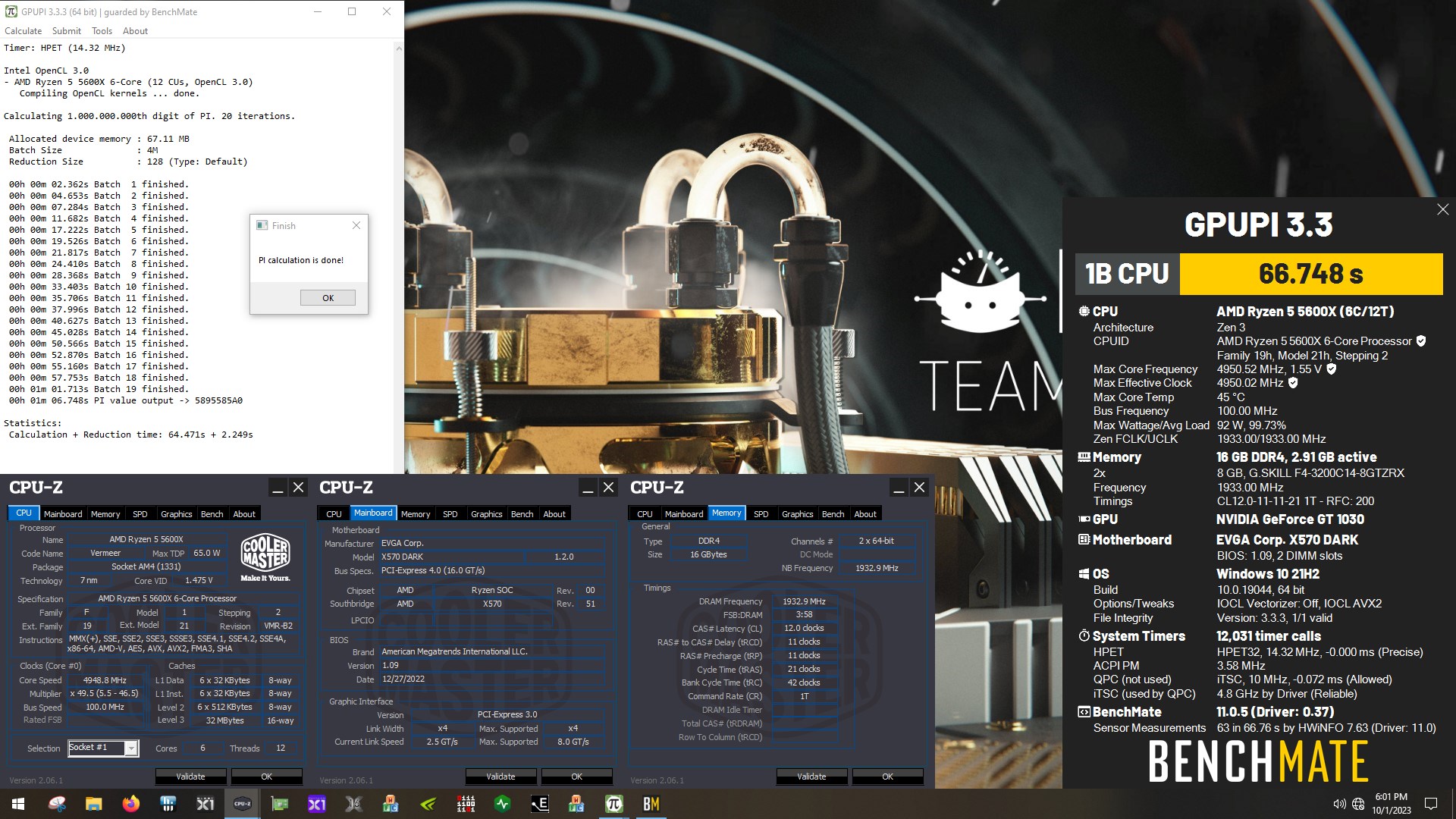
Task: Click the Cooler Master logo in CPU-Z
Action: click(265, 557)
